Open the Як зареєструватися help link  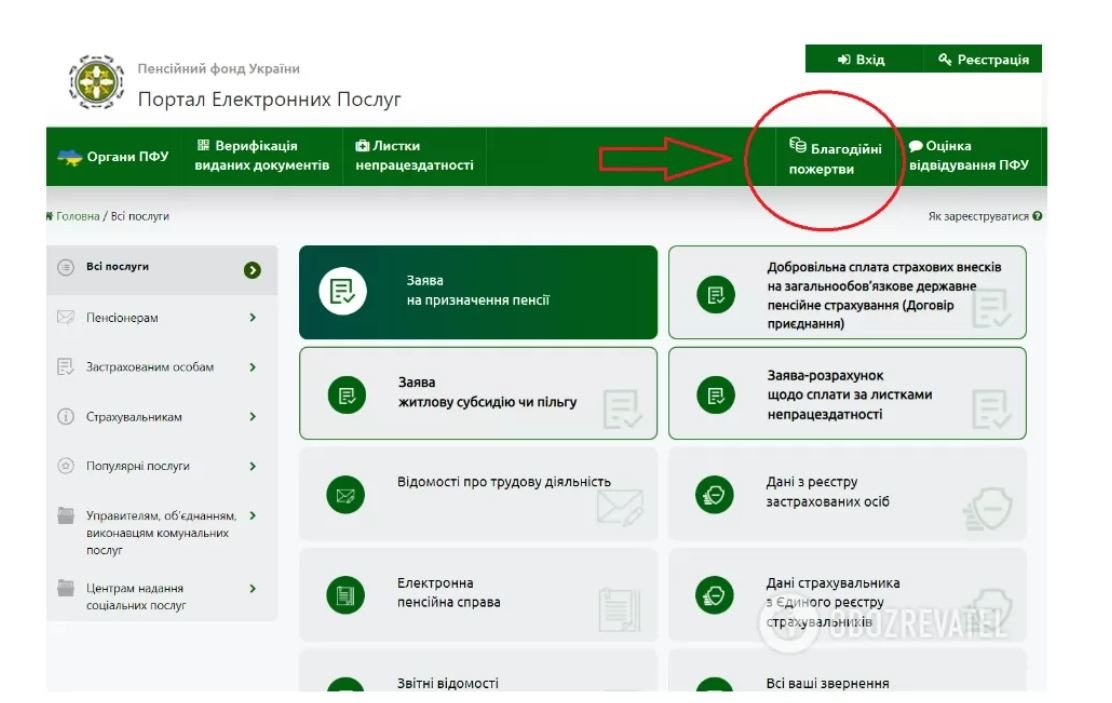coord(985,216)
